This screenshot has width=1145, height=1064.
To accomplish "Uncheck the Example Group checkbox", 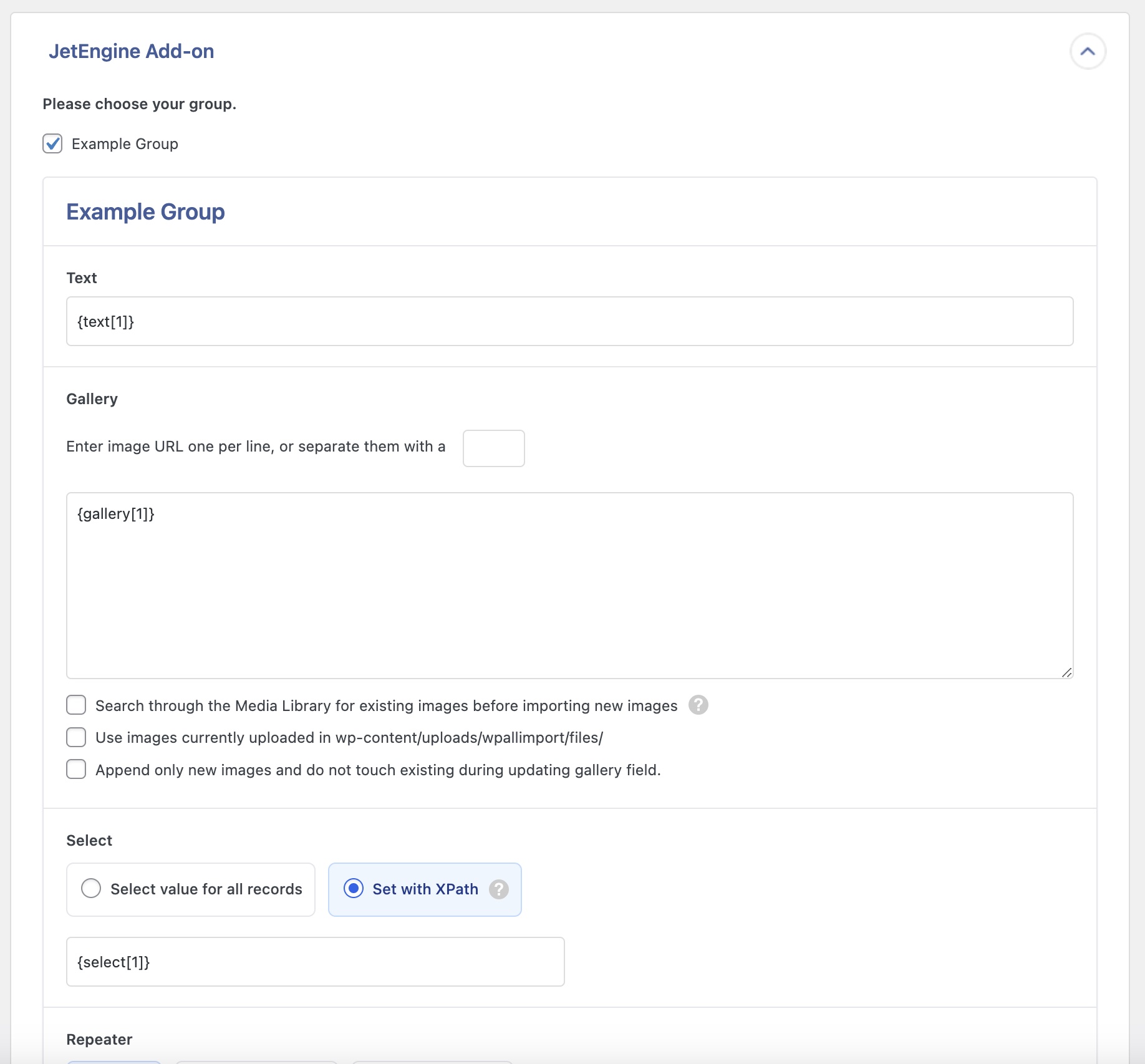I will click(52, 143).
